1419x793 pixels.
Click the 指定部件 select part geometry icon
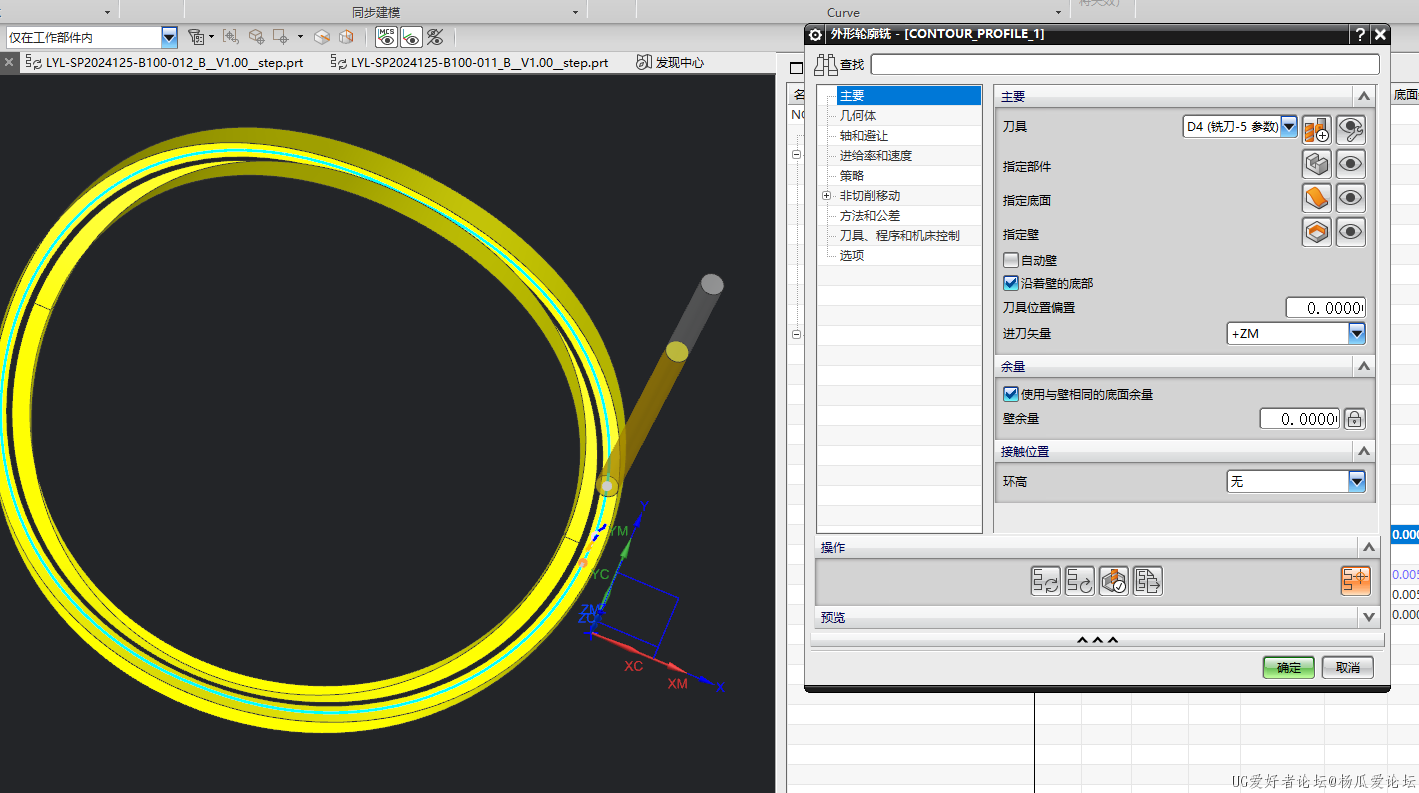tap(1317, 164)
